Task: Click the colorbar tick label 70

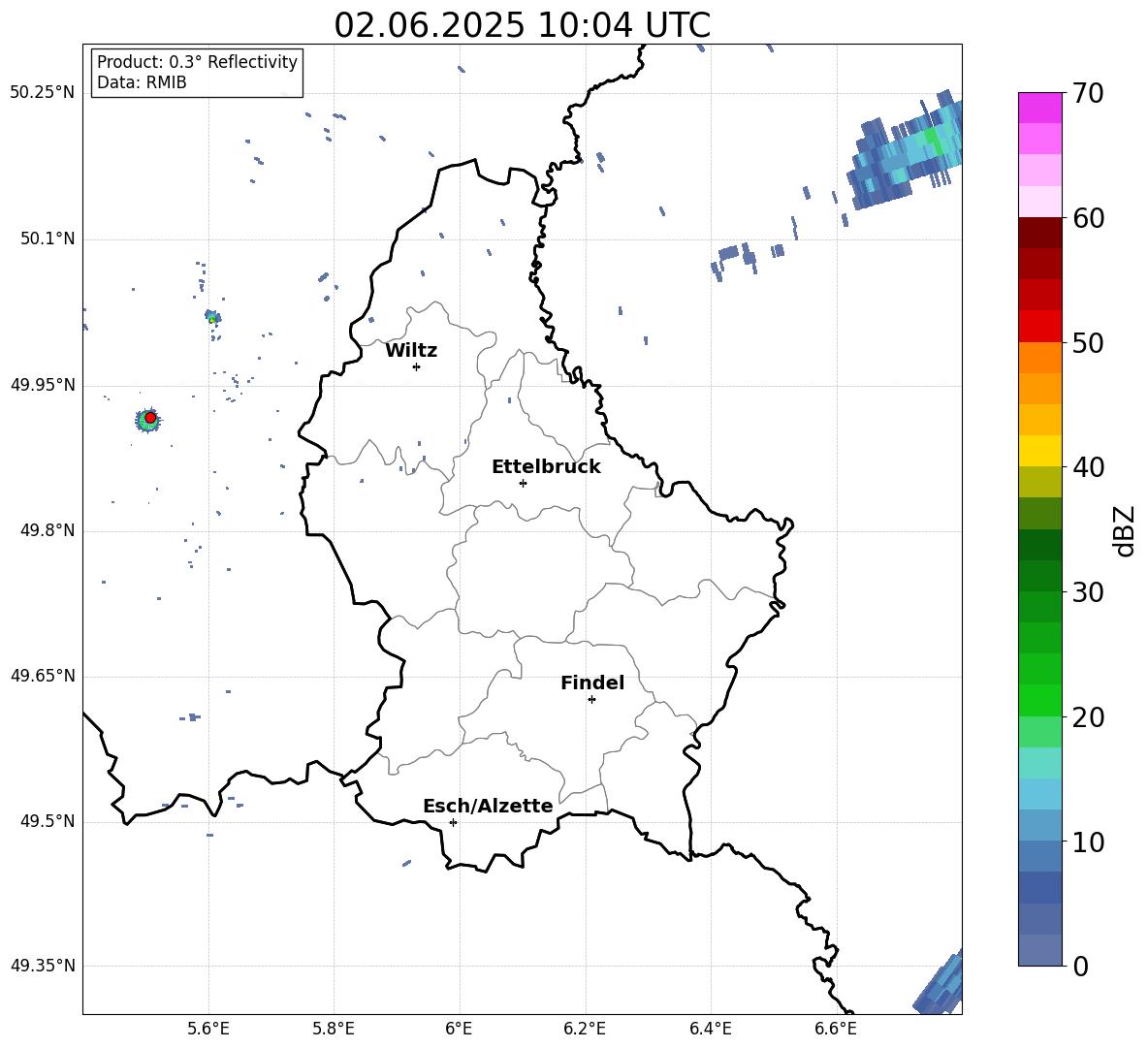Action: click(x=1088, y=93)
